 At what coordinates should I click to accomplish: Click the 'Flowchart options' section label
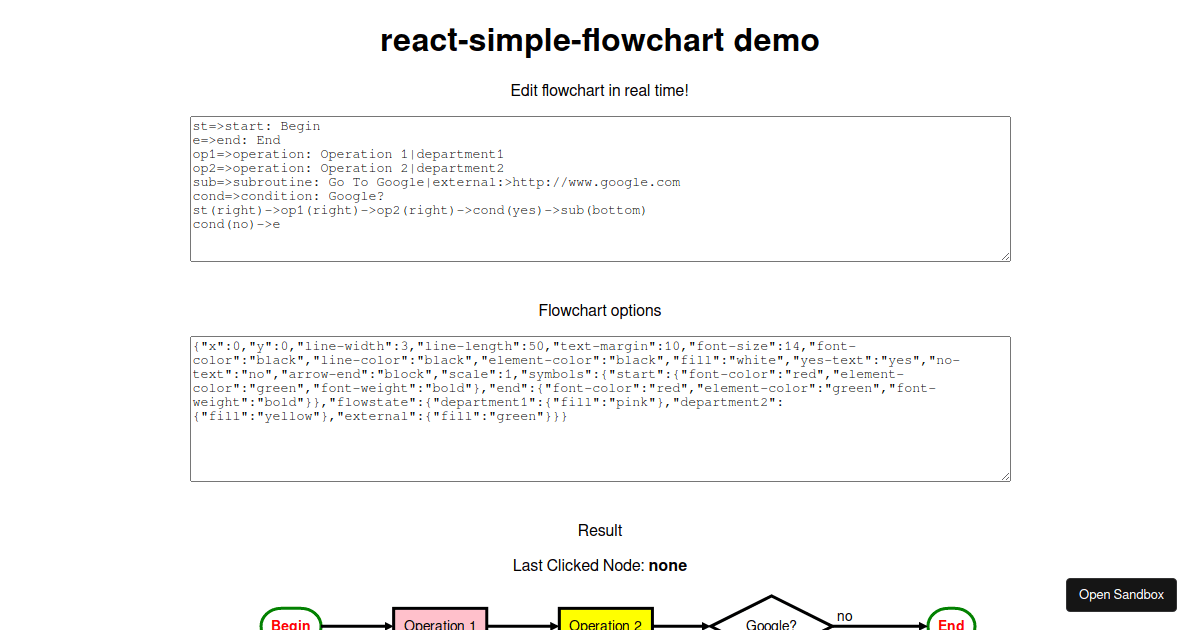[600, 310]
